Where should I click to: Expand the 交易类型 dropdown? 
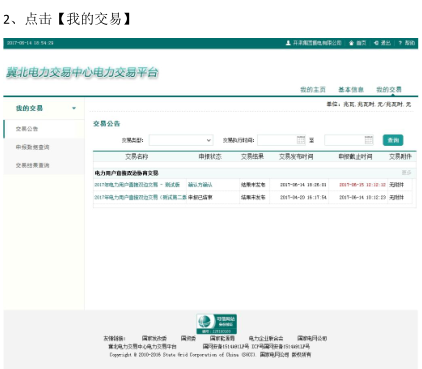[x=181, y=140]
